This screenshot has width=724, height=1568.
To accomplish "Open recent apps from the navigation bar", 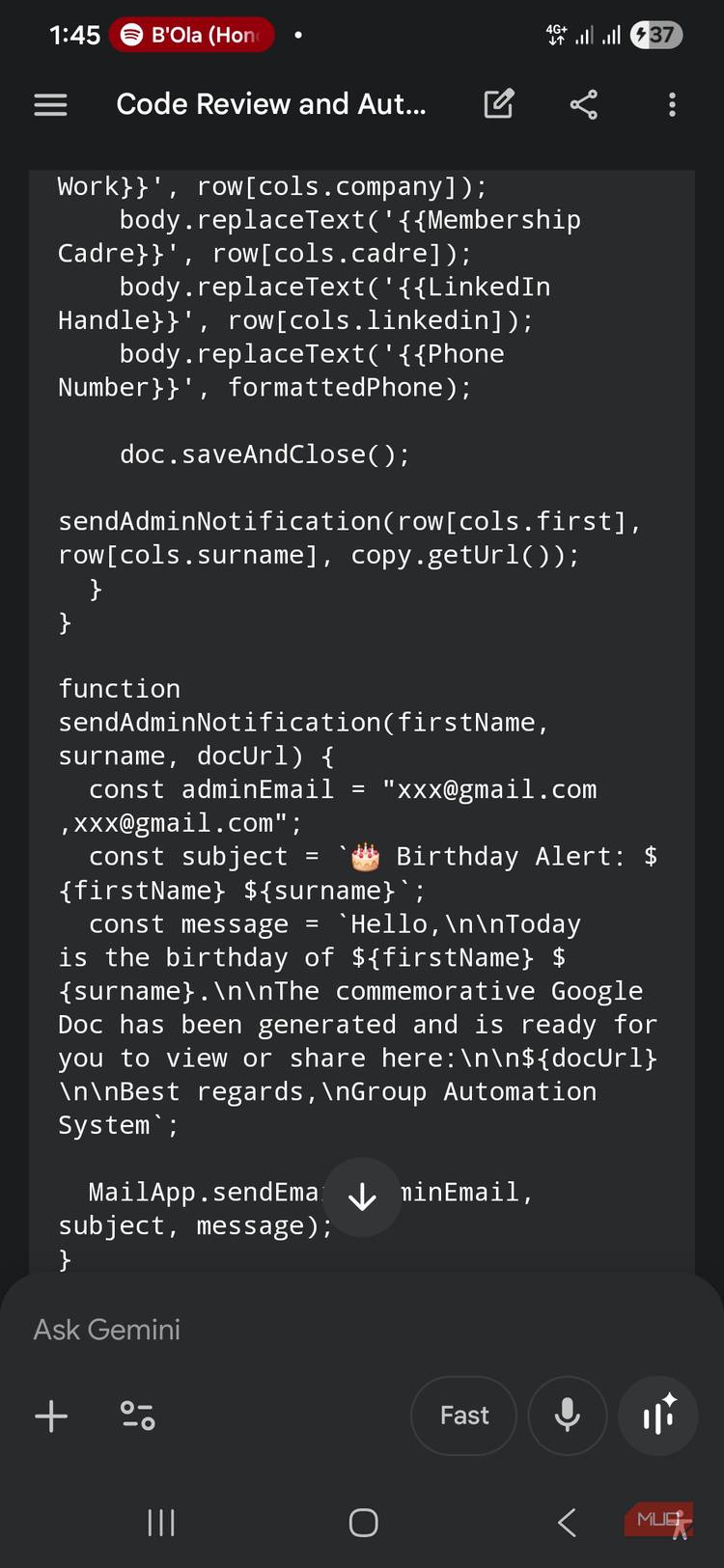I will coord(159,1522).
